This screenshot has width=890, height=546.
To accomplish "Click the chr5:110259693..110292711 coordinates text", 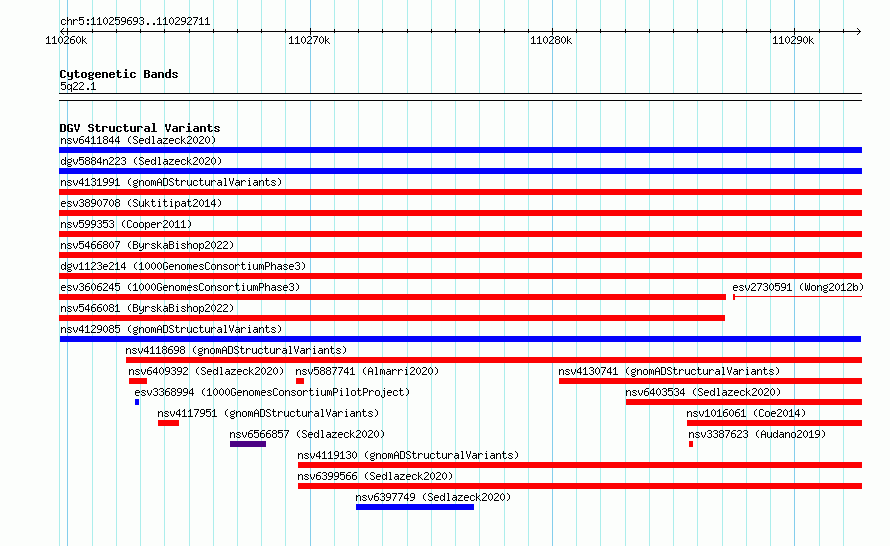I will [135, 22].
